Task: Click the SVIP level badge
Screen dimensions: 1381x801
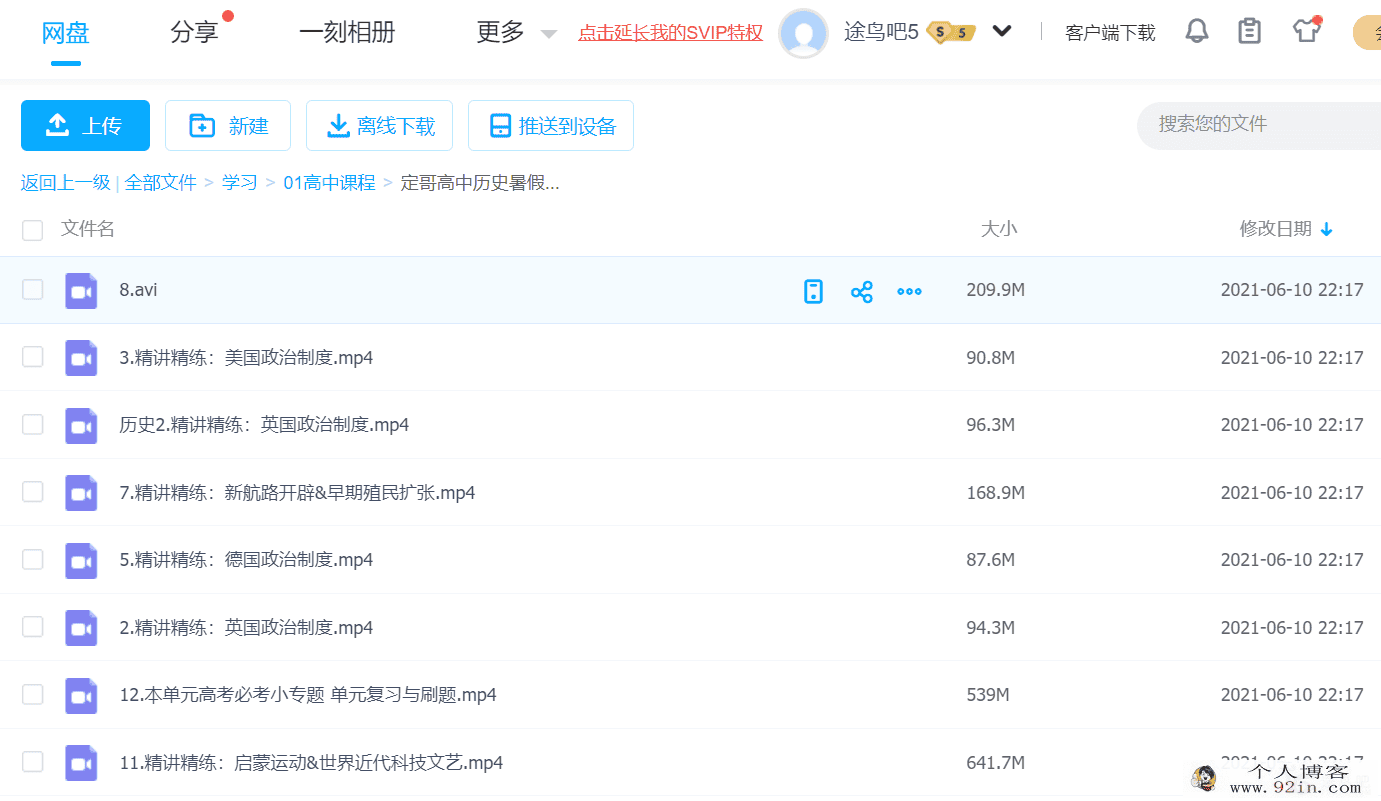Action: click(951, 32)
